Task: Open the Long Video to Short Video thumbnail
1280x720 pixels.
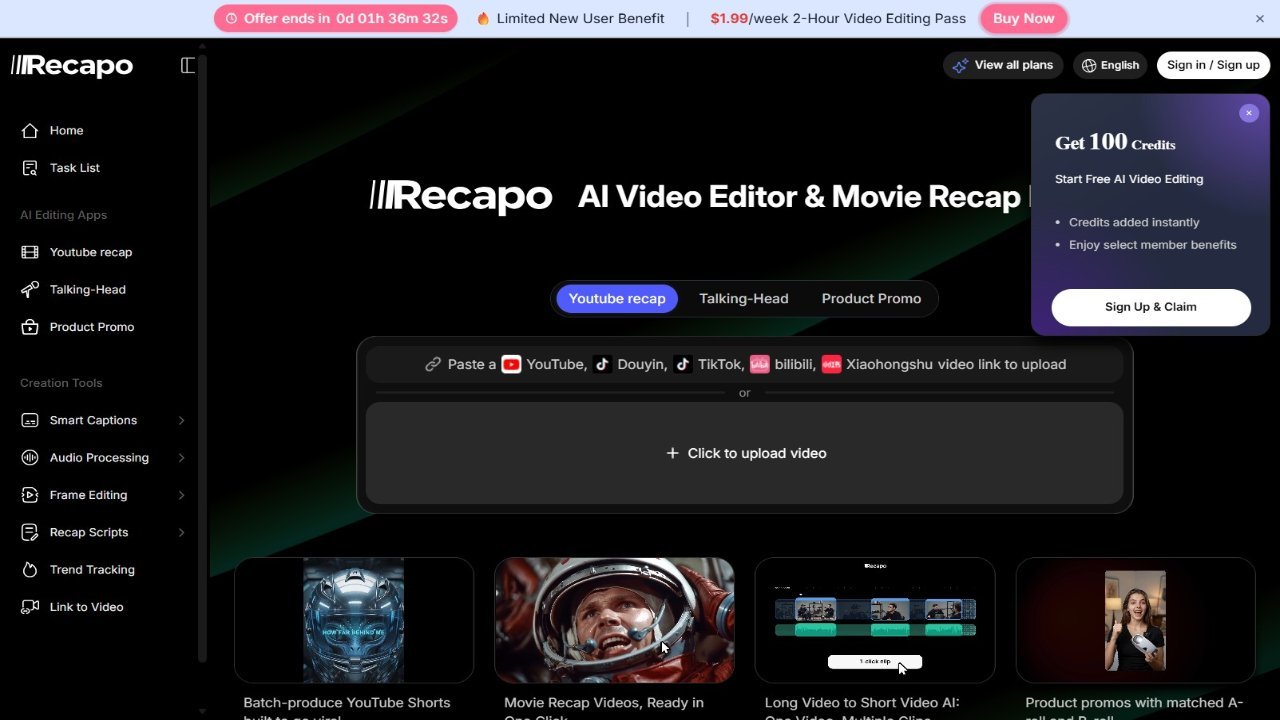Action: (x=875, y=620)
